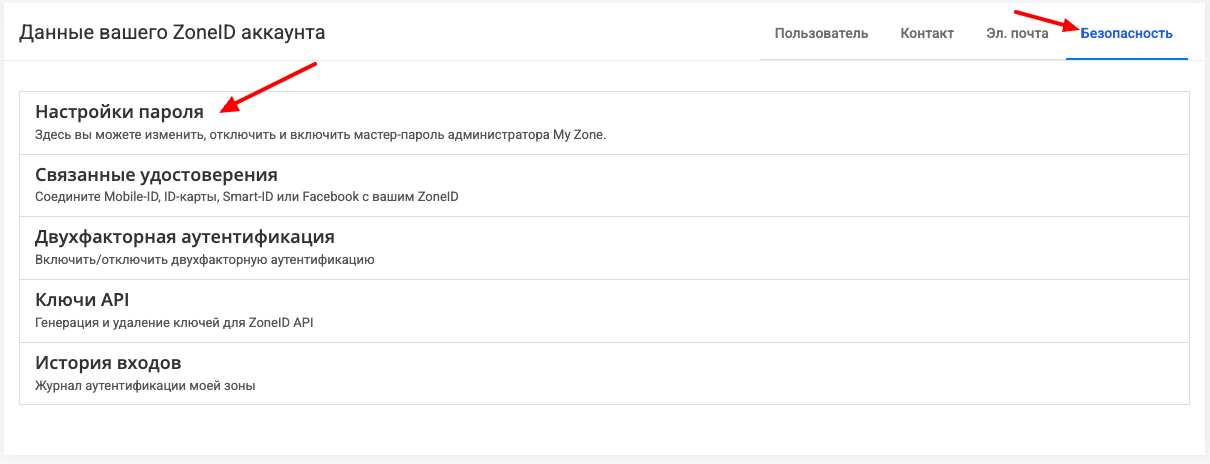Screen dimensions: 1210x464
Task: Select the Эл. почта tab
Action: click(1017, 33)
